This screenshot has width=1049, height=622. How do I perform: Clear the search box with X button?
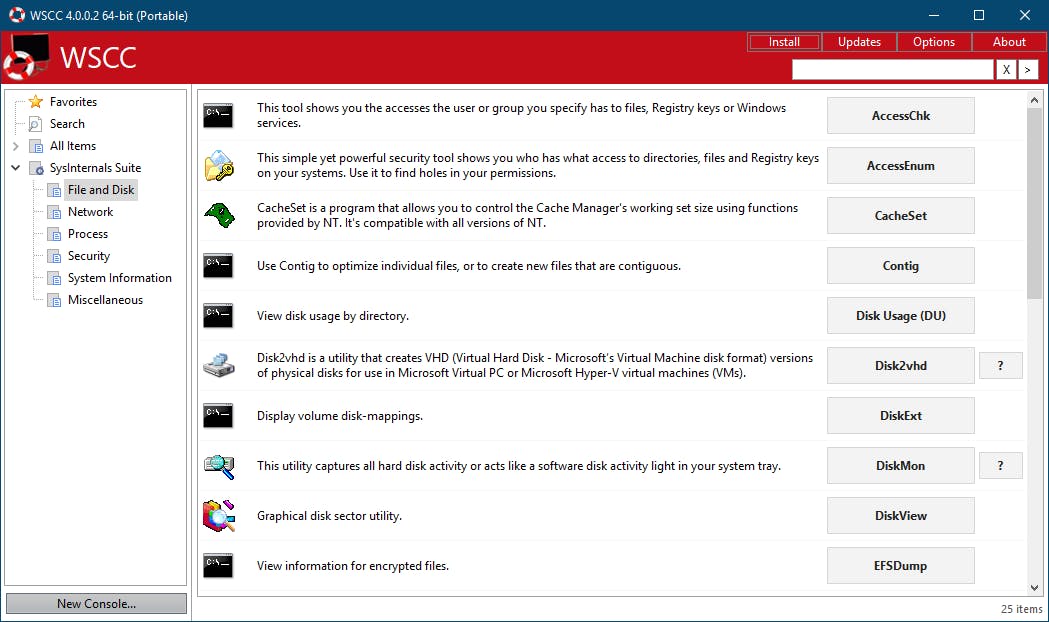(1006, 70)
